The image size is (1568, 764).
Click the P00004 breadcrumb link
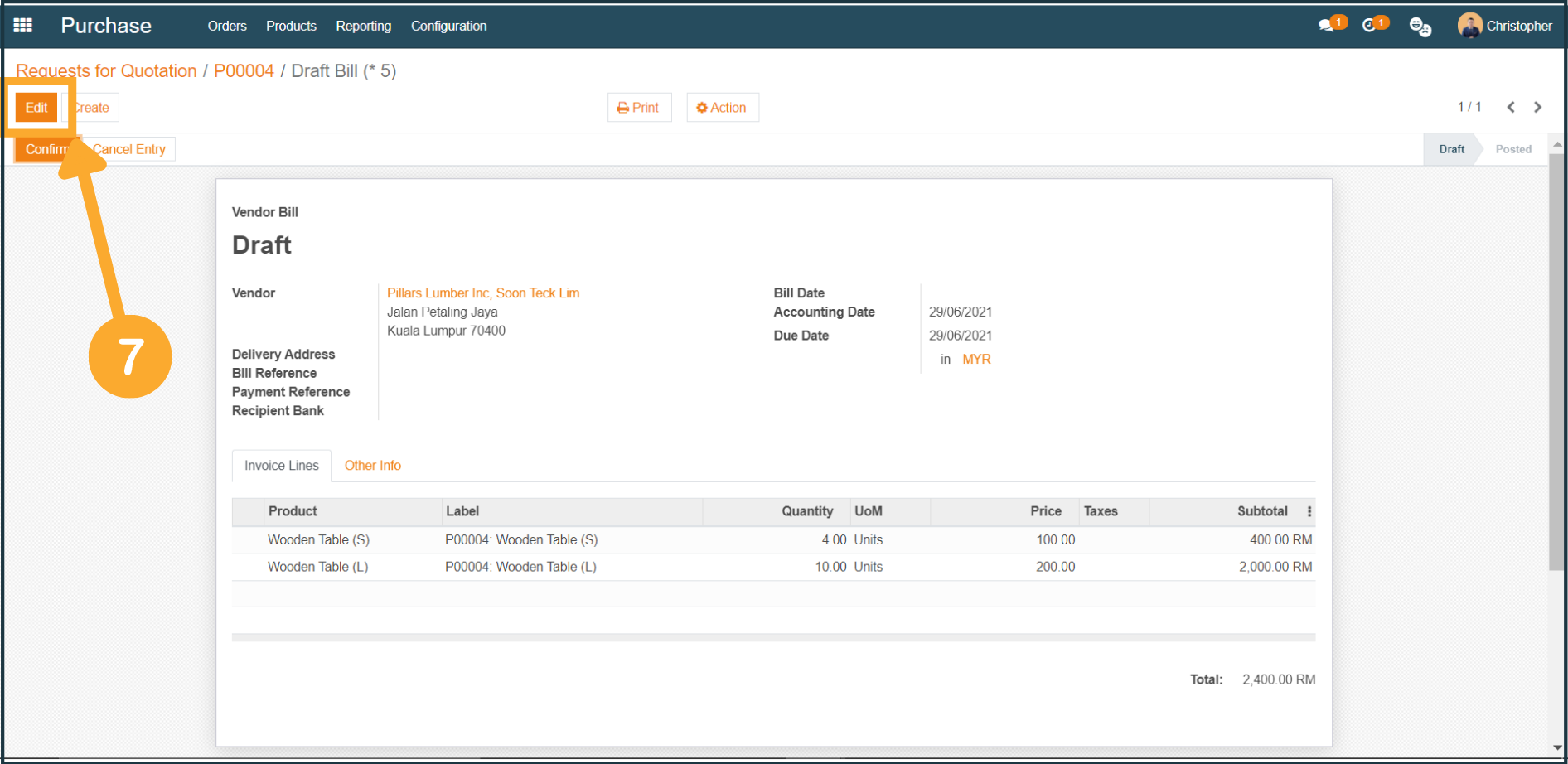coord(244,71)
